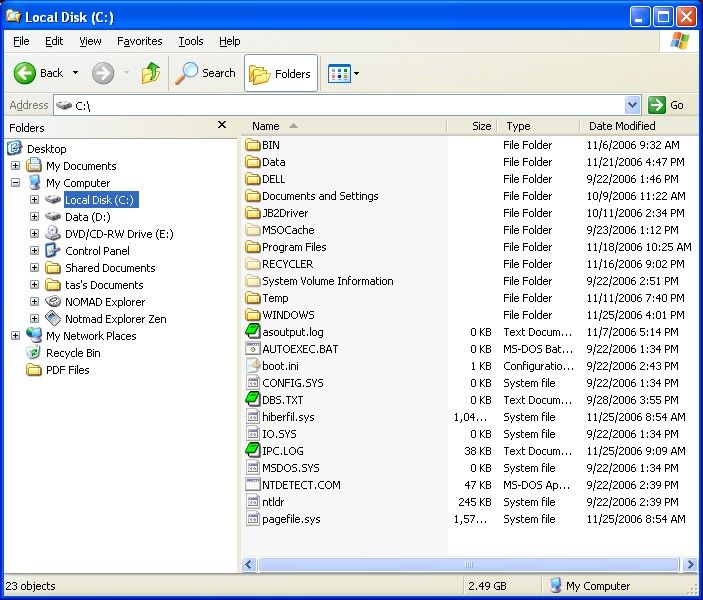703x600 pixels.
Task: Sort by the Name column header
Action: 344,126
